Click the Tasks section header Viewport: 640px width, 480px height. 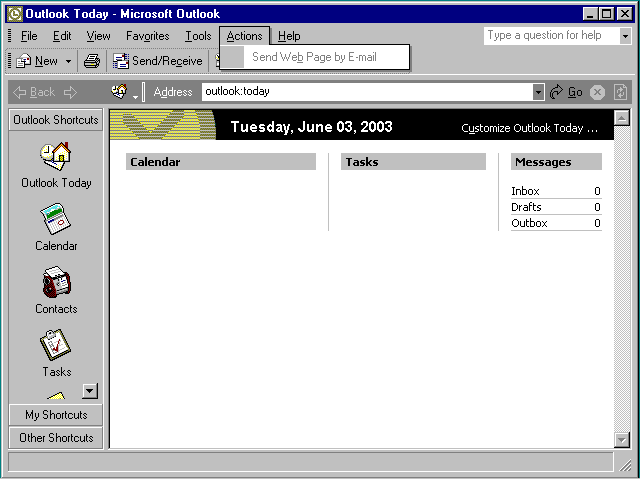click(413, 162)
